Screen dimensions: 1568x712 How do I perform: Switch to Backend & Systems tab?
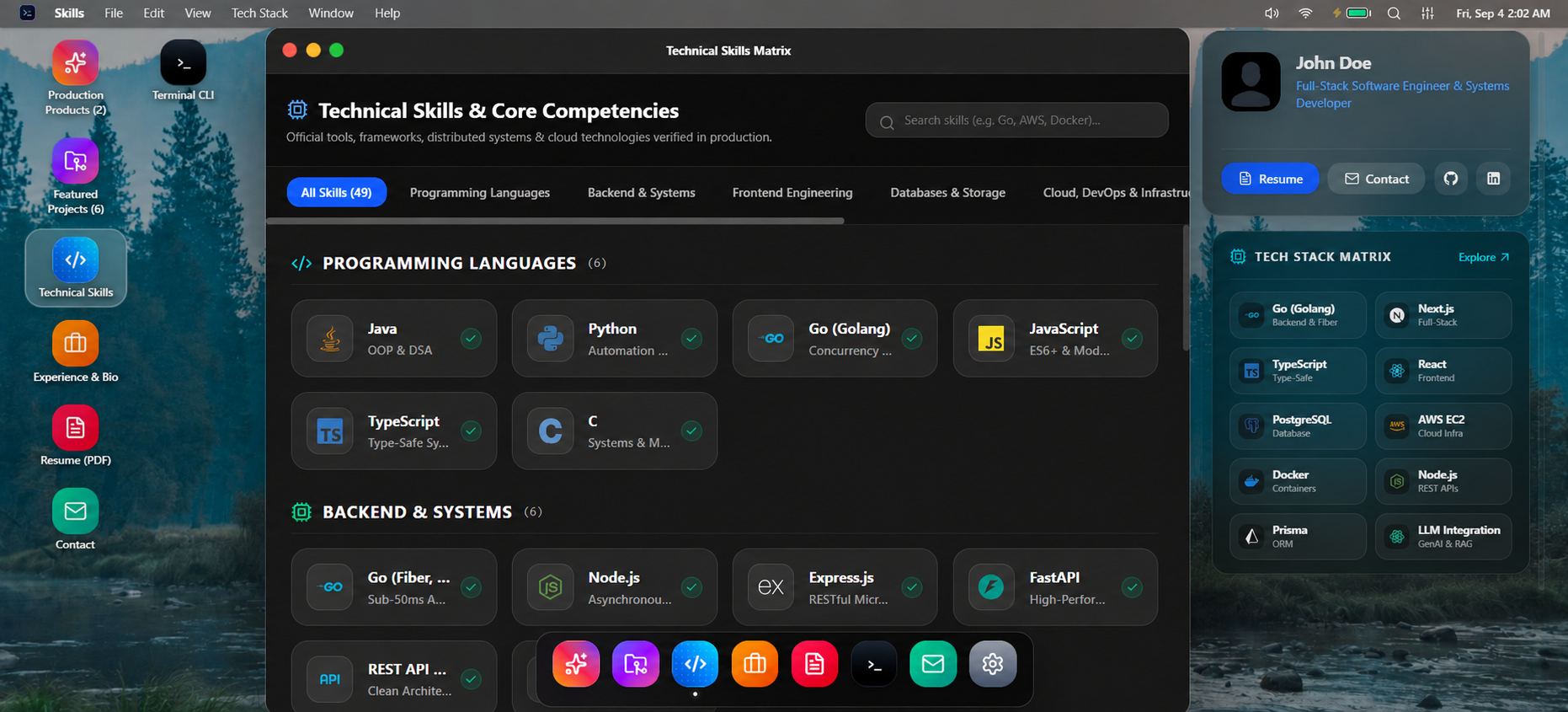(642, 192)
